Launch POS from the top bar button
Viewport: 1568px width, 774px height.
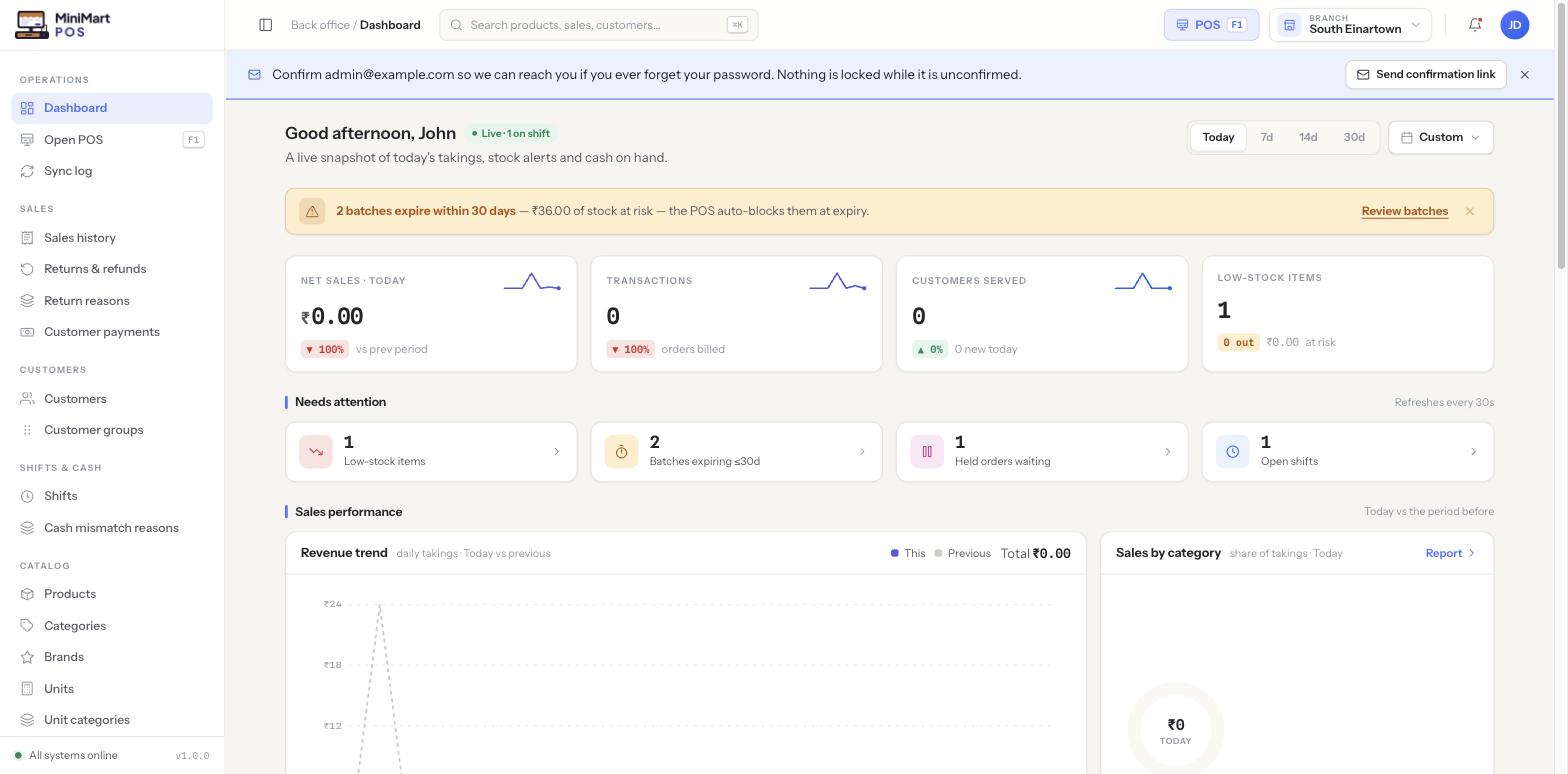(1211, 25)
